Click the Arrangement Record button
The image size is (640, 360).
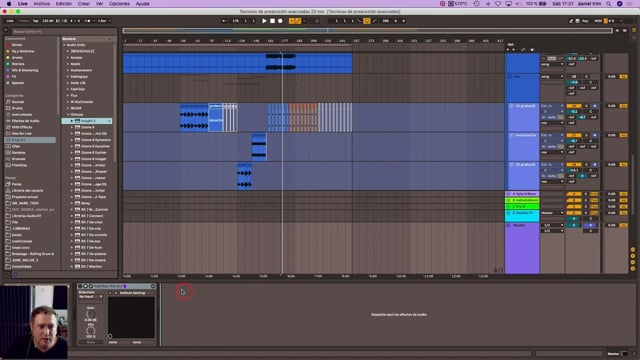point(280,21)
